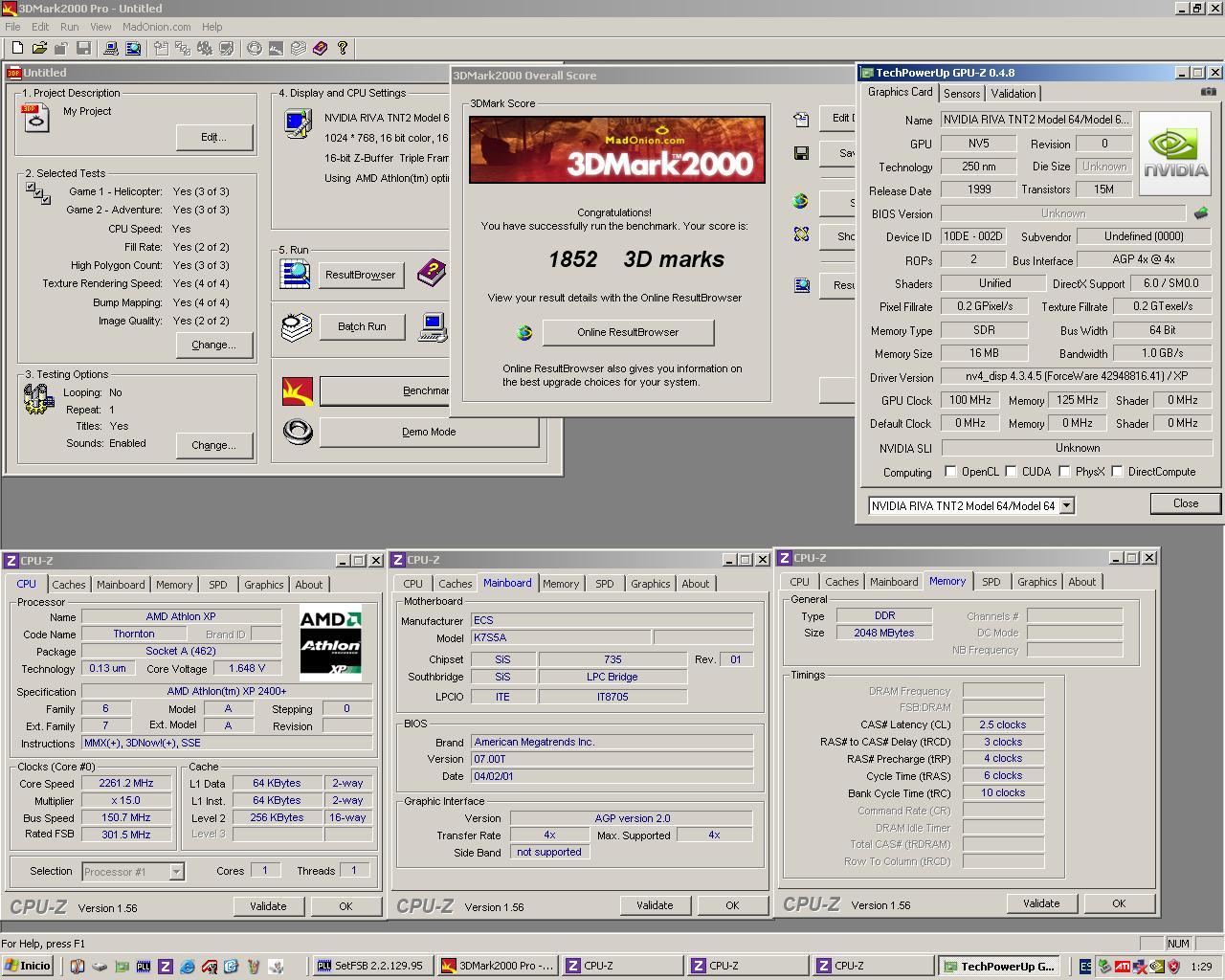Image resolution: width=1225 pixels, height=980 pixels.
Task: Click the Batch Run button
Action: (x=362, y=326)
